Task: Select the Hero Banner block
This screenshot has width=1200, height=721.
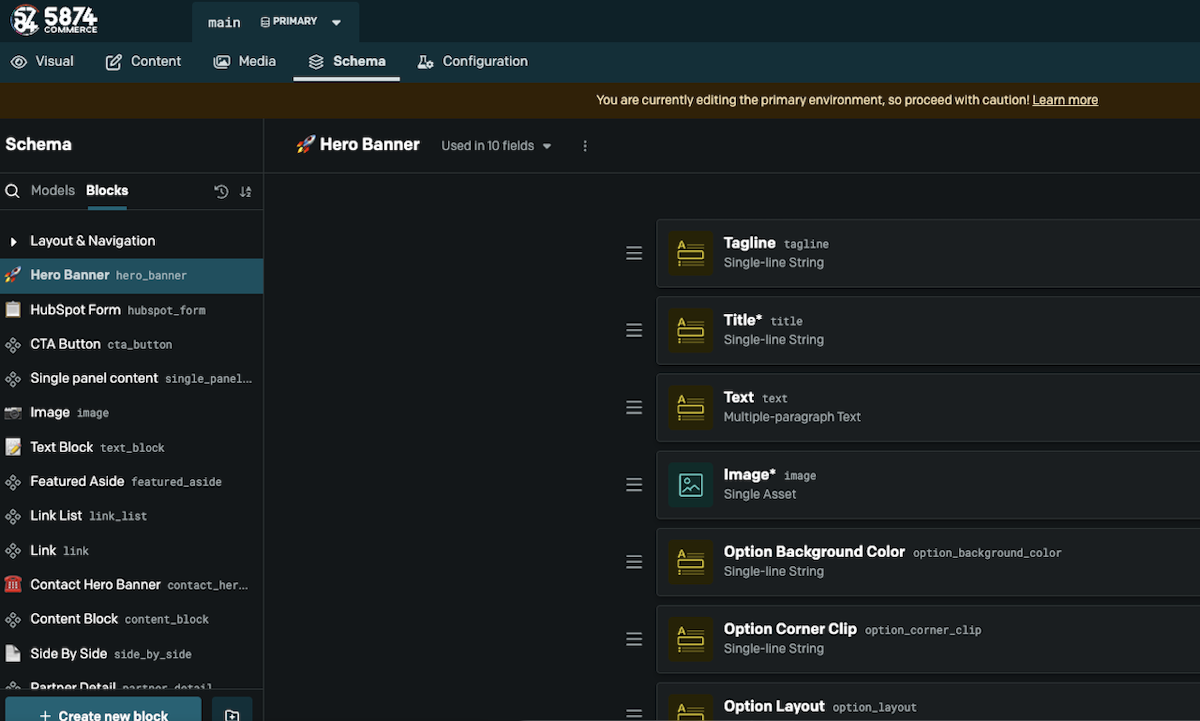Action: 131,275
